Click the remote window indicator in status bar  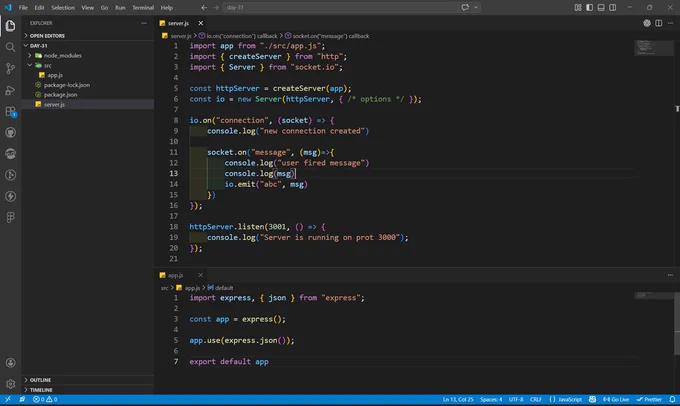click(8, 399)
